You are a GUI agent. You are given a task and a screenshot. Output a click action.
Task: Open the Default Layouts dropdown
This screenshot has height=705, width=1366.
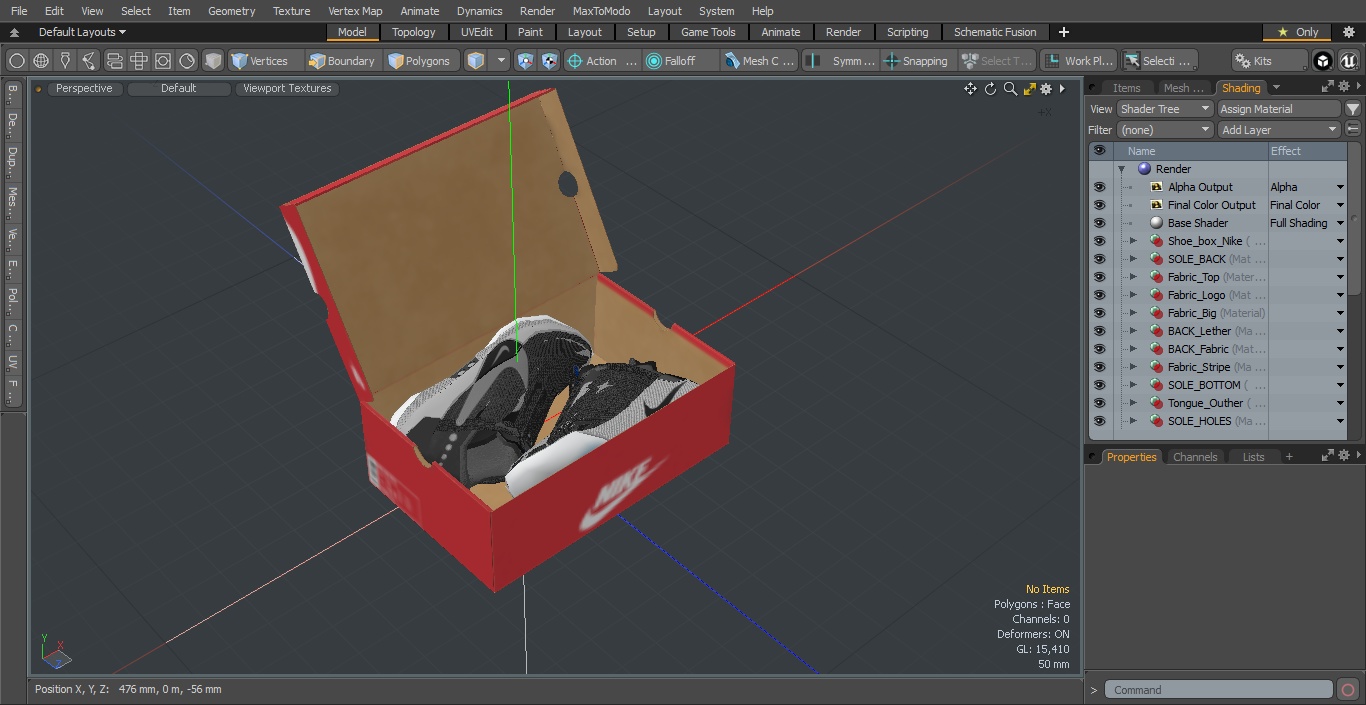click(x=82, y=32)
